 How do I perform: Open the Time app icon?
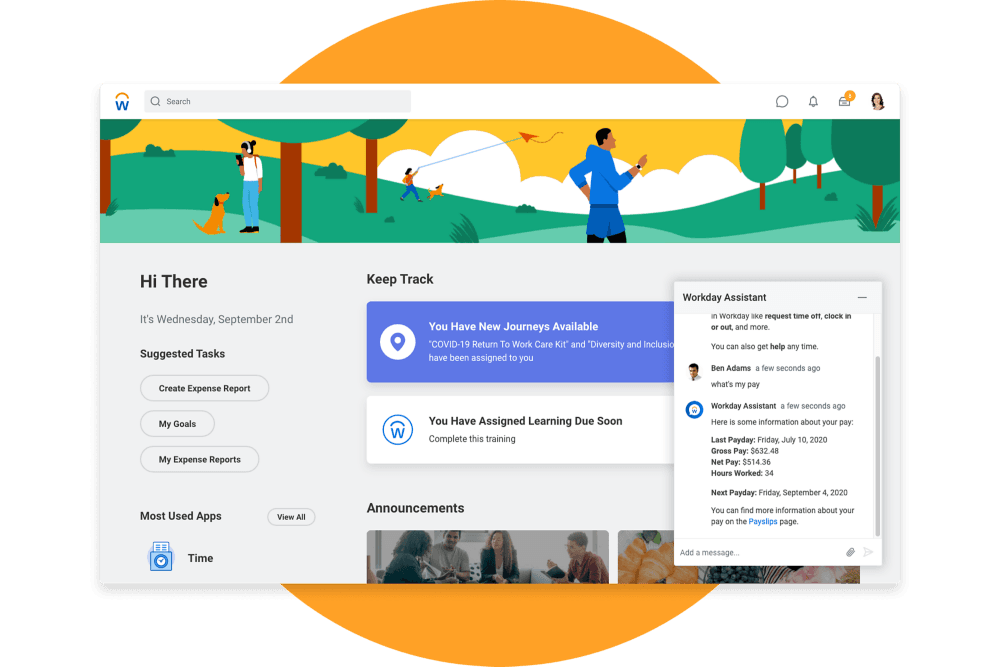161,557
